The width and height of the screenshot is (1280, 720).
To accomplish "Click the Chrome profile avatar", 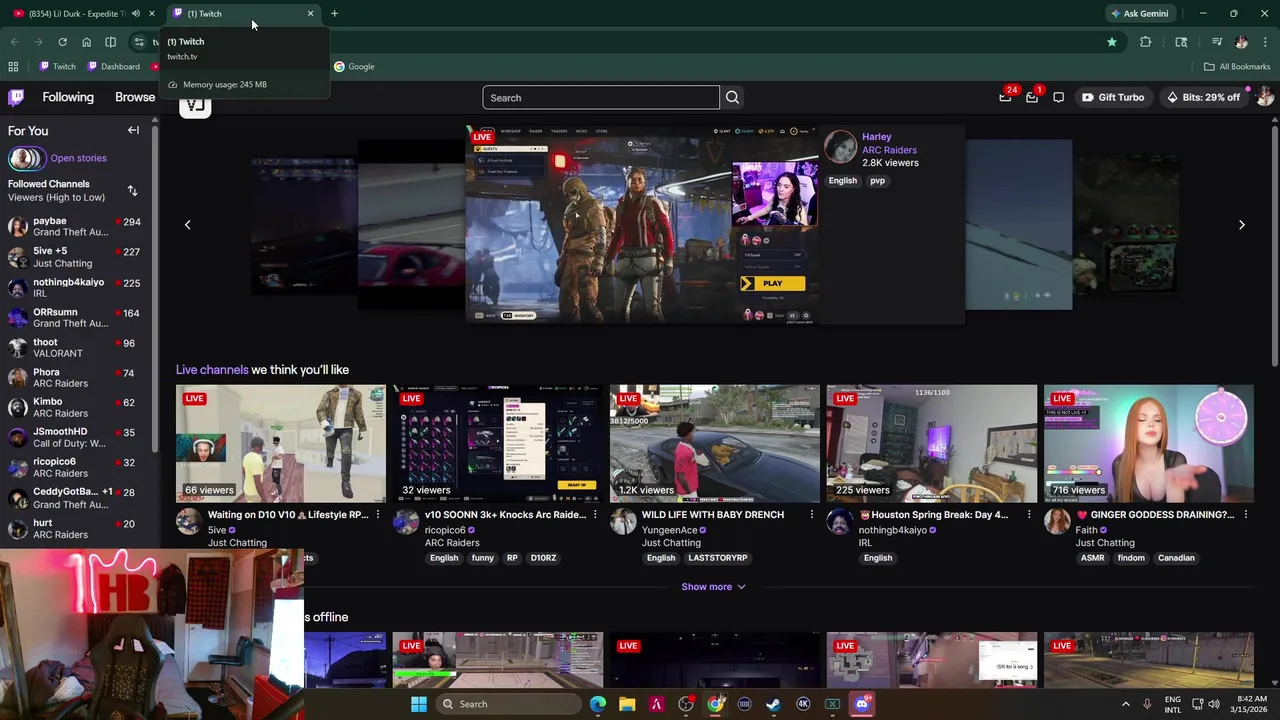I will 1241,42.
